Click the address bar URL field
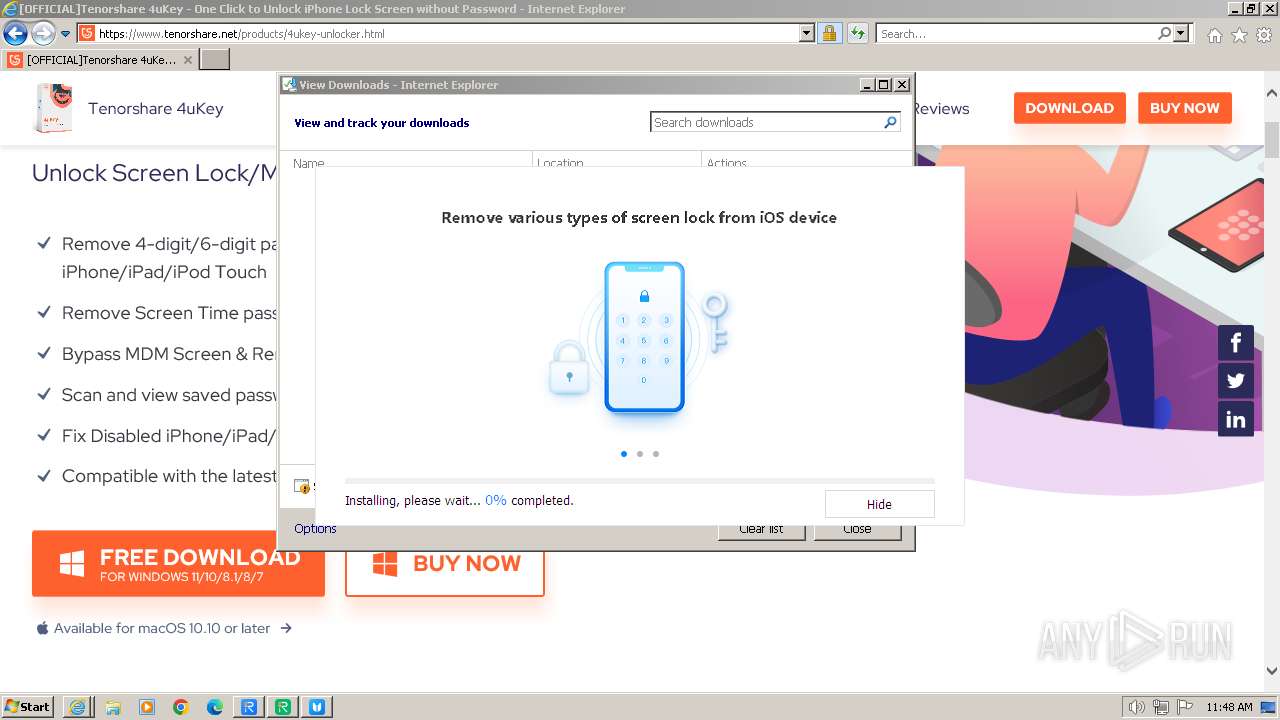The image size is (1280, 720). 438,33
